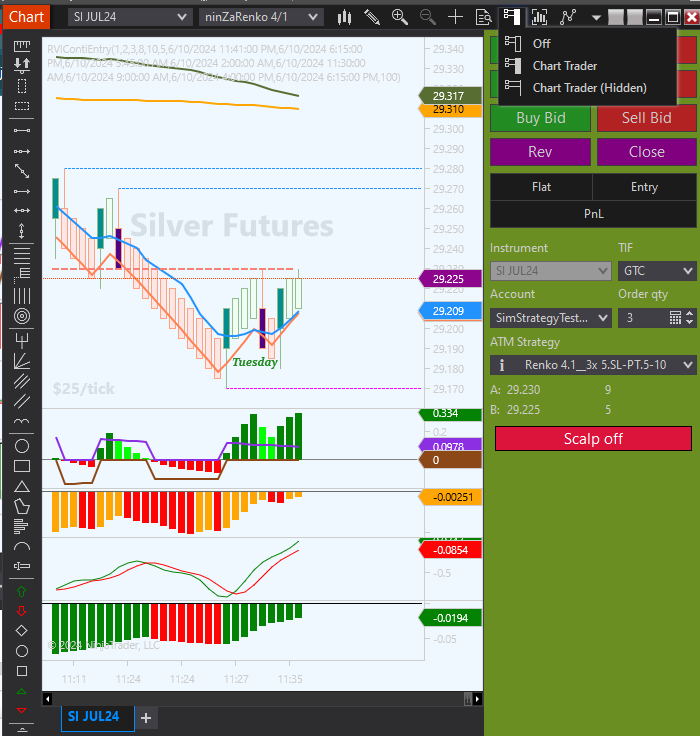Open the Indicators icon
The width and height of the screenshot is (700, 736).
[x=539, y=17]
